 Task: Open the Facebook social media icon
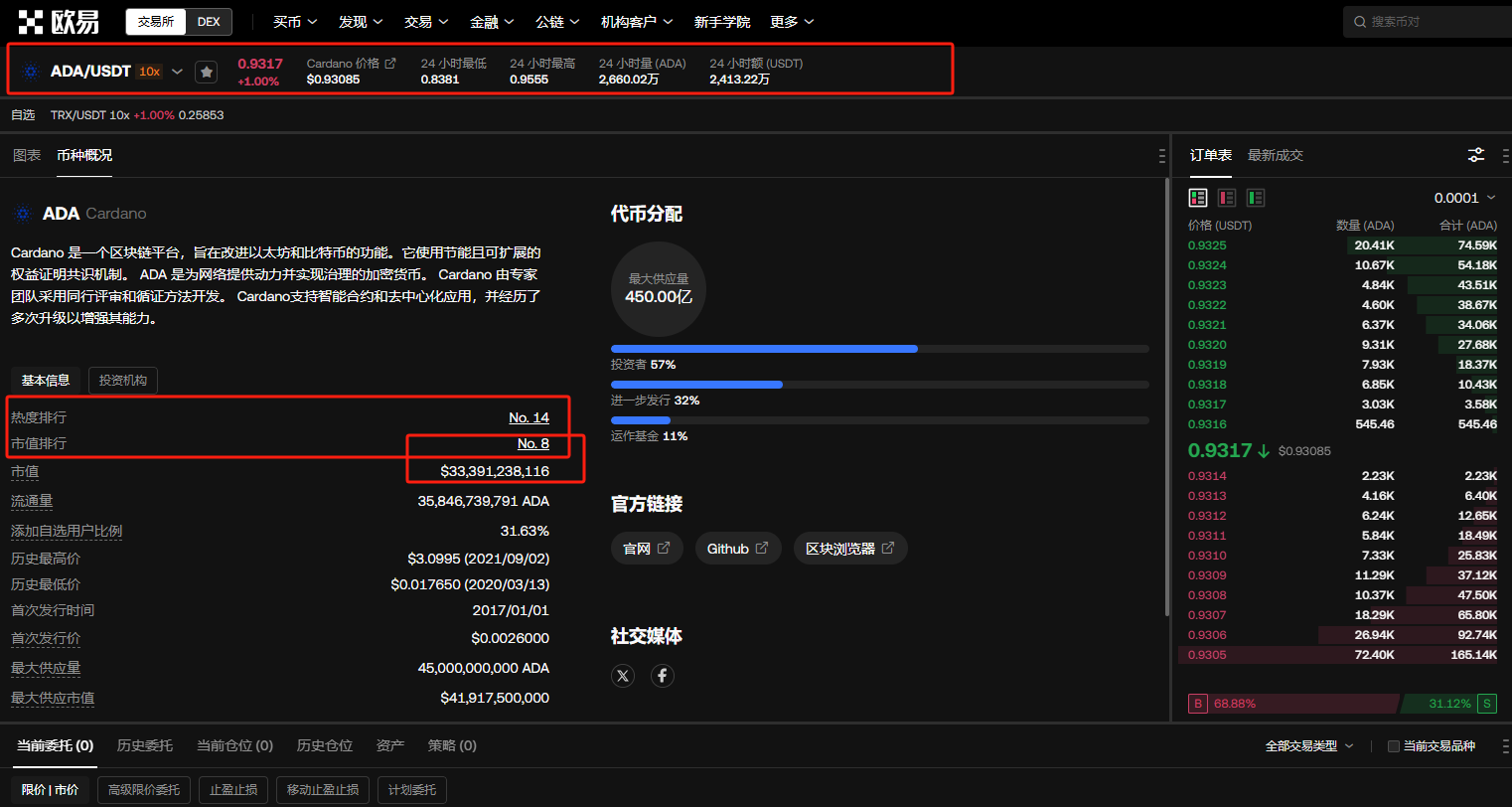point(663,676)
